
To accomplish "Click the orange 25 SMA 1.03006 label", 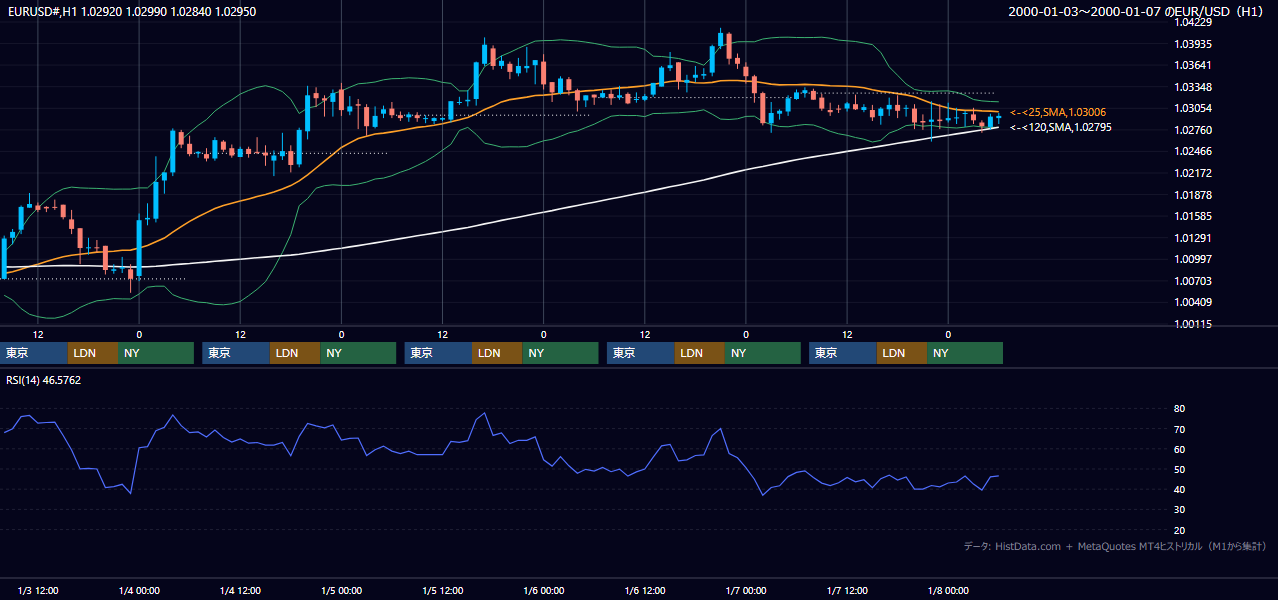I will tap(1058, 112).
